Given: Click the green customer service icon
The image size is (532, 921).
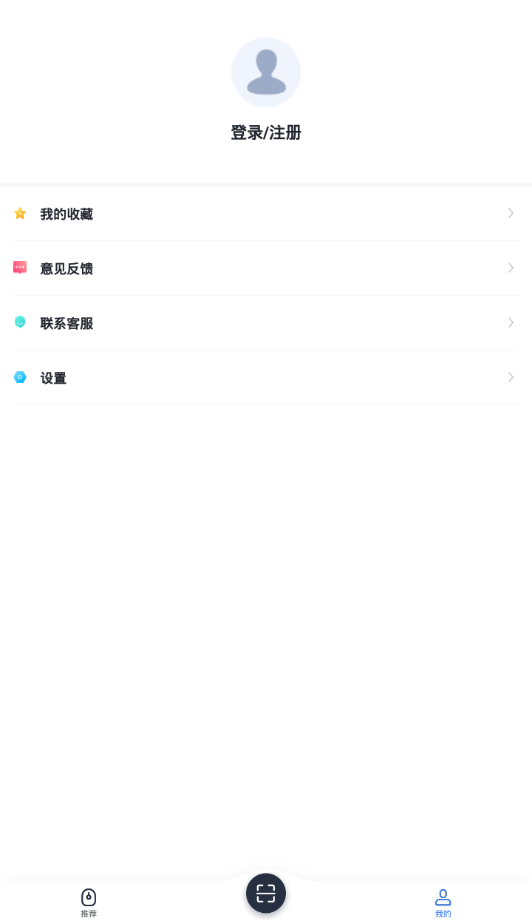Looking at the screenshot, I should 20,322.
